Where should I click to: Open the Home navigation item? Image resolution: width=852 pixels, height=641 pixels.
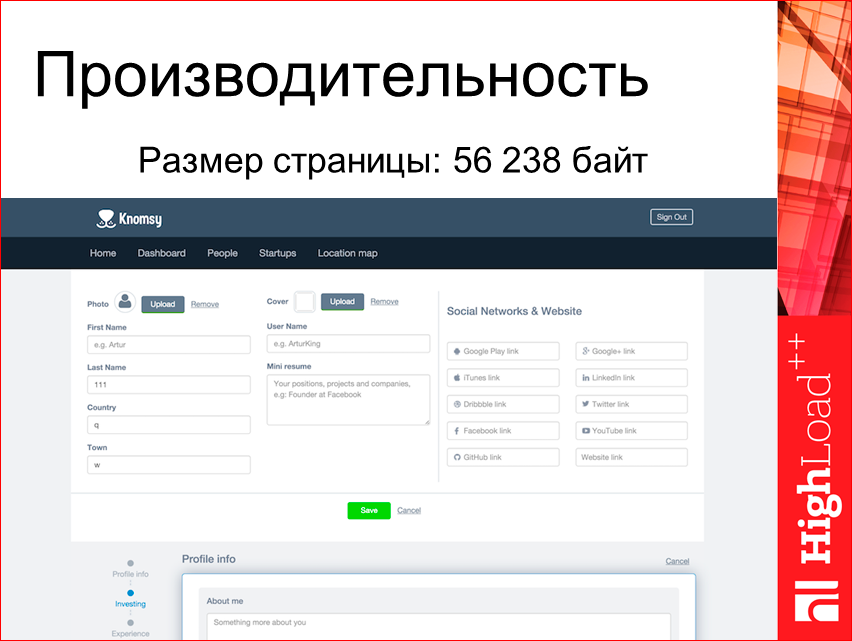click(102, 253)
